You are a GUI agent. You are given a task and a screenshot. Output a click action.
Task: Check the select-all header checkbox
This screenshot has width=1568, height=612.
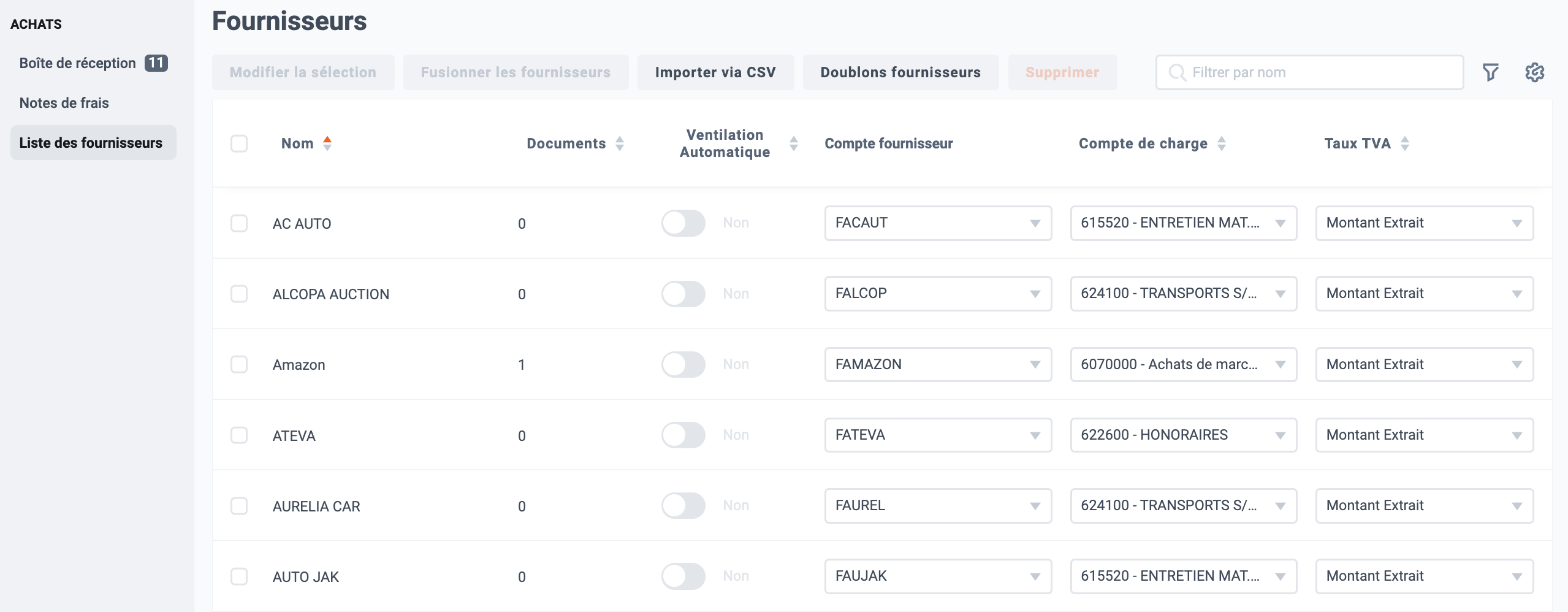point(239,143)
